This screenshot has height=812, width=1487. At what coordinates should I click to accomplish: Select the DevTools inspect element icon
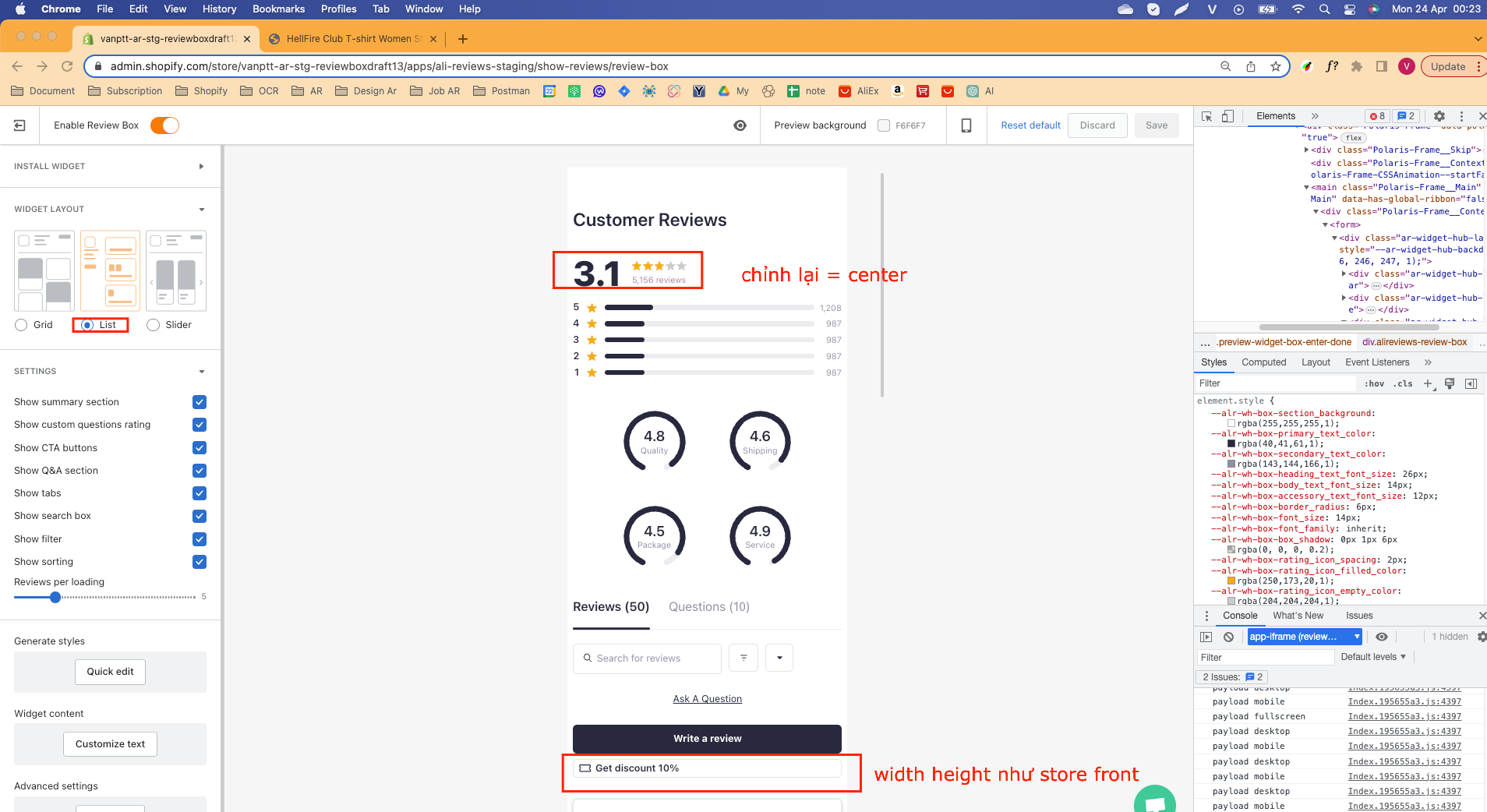click(x=1206, y=116)
